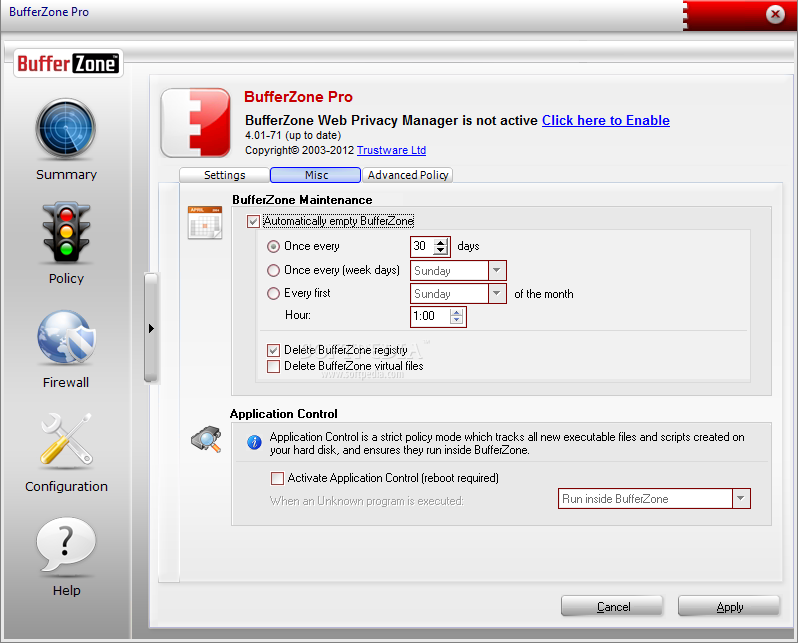Click the maintenance calendar icon
The width and height of the screenshot is (798, 643).
click(x=205, y=222)
